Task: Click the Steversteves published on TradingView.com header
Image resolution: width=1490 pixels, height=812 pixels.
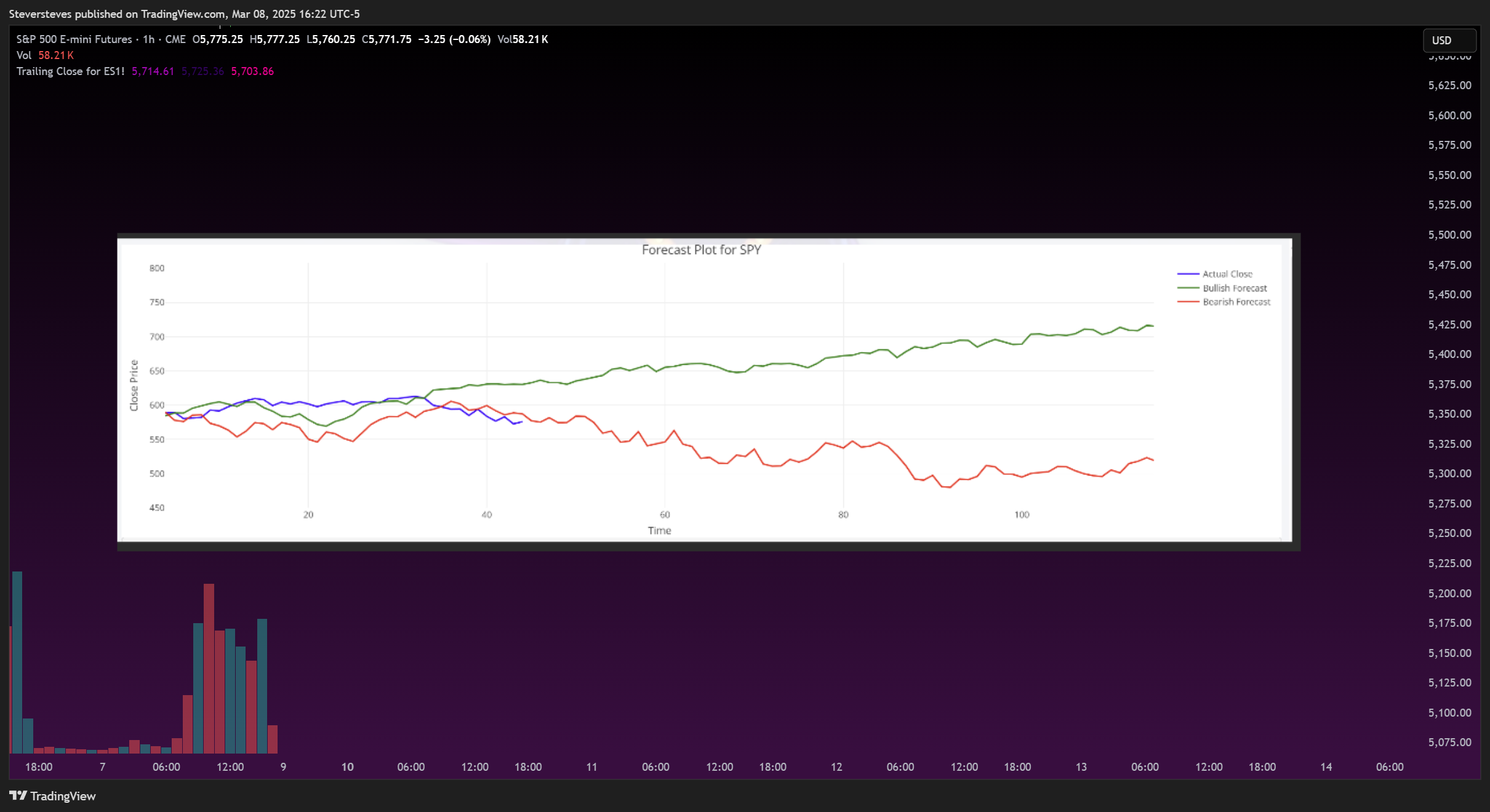Action: pos(184,14)
